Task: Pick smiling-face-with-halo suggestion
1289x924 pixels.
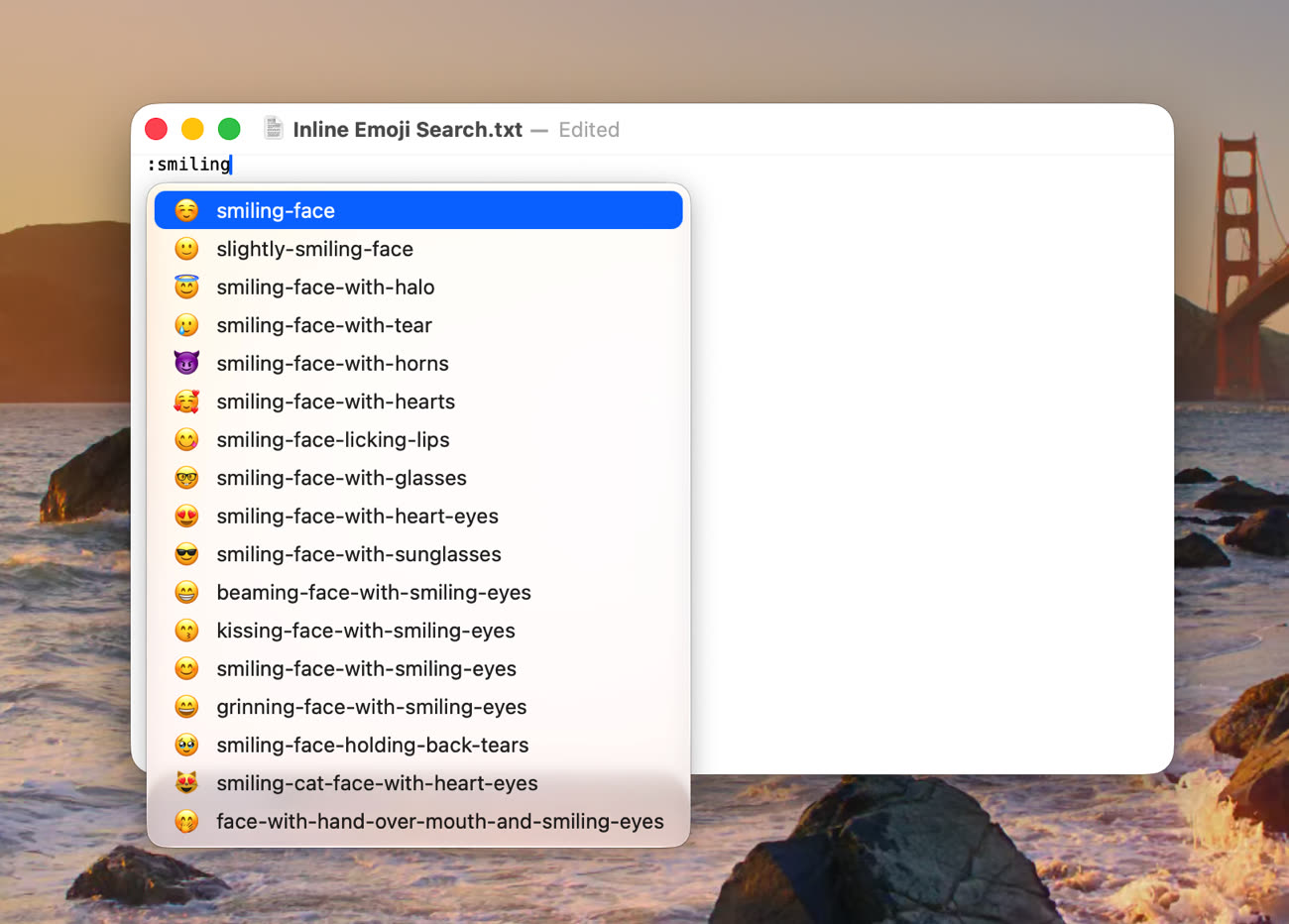Action: coord(418,287)
